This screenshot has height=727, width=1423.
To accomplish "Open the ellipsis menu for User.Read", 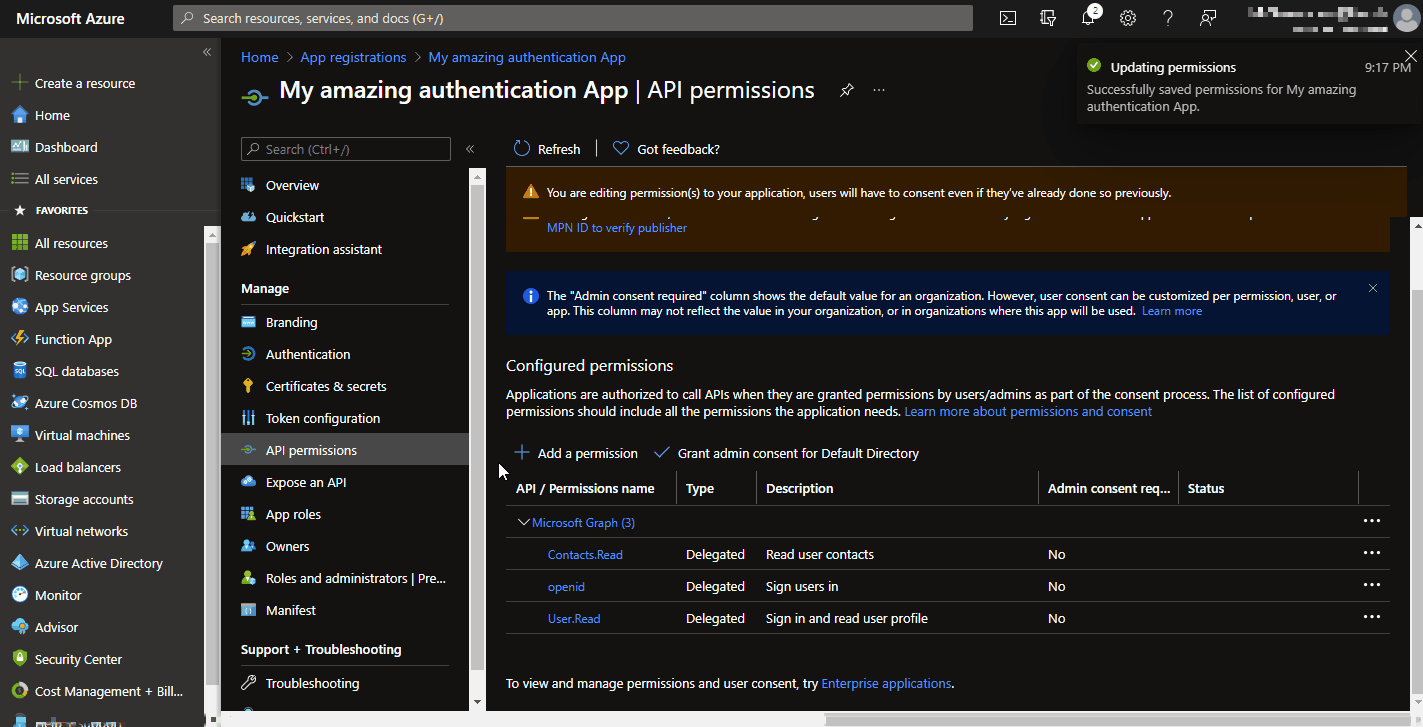I will [x=1371, y=617].
